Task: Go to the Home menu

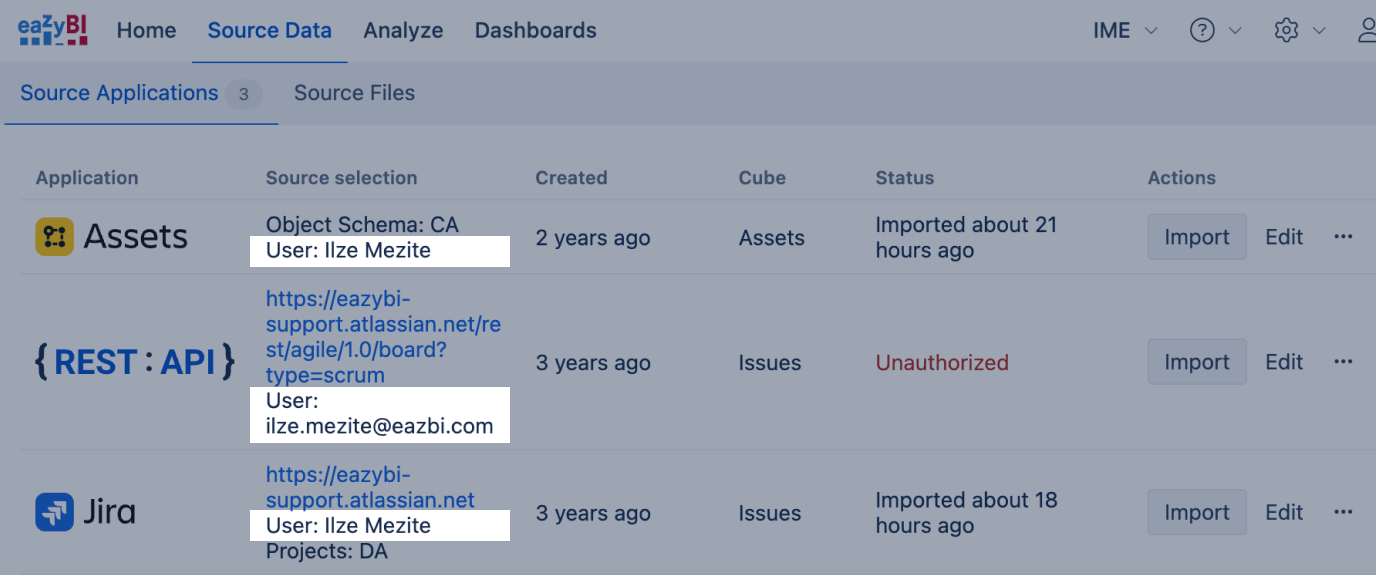Action: [146, 31]
